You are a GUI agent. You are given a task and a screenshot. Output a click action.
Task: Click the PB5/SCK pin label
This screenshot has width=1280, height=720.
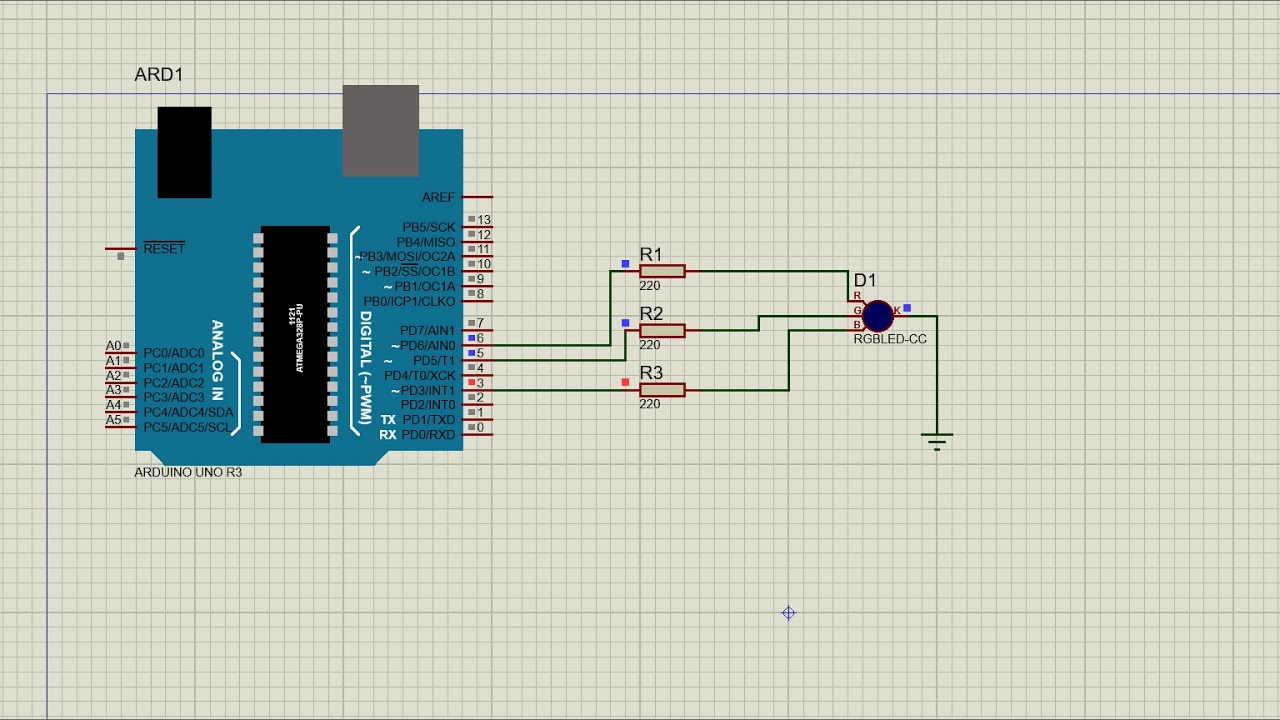pyautogui.click(x=428, y=228)
